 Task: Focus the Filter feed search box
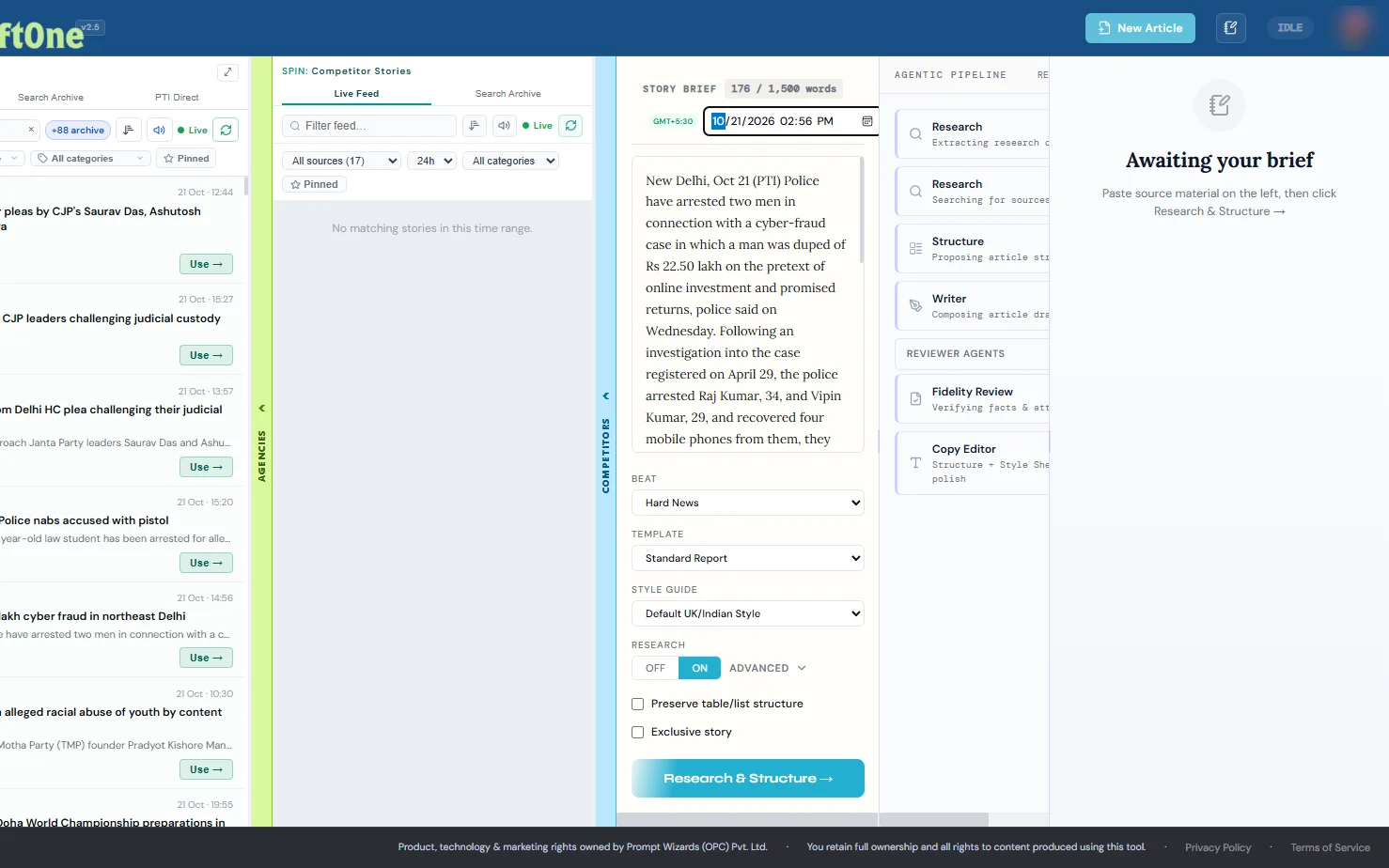[x=369, y=126]
